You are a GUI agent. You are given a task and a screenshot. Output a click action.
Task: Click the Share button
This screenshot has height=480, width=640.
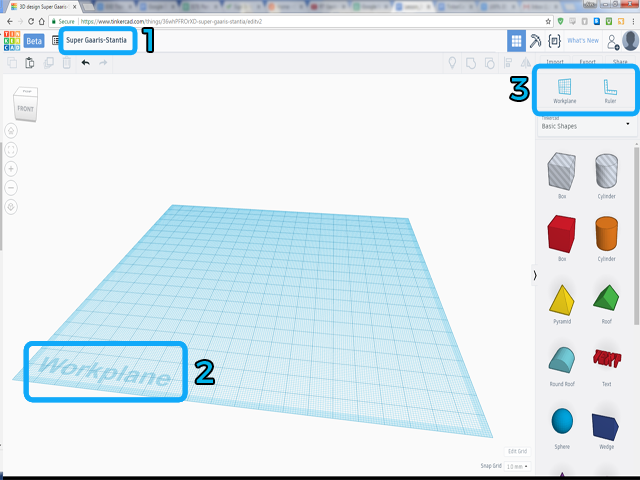tap(620, 62)
